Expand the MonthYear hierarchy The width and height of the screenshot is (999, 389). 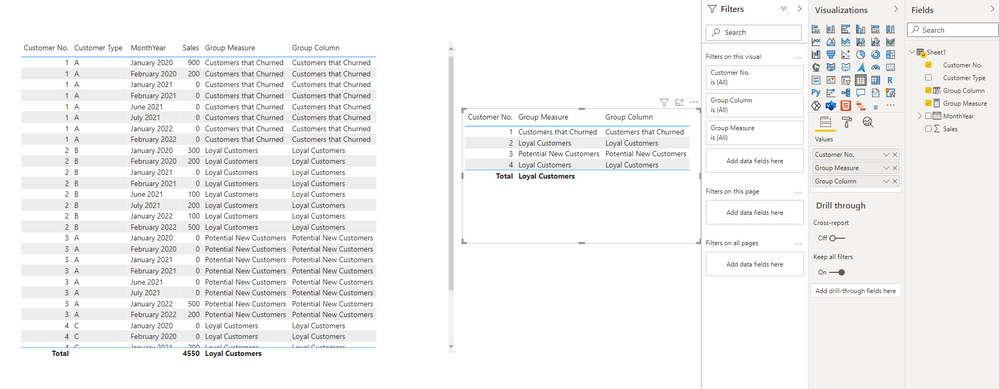(x=919, y=116)
